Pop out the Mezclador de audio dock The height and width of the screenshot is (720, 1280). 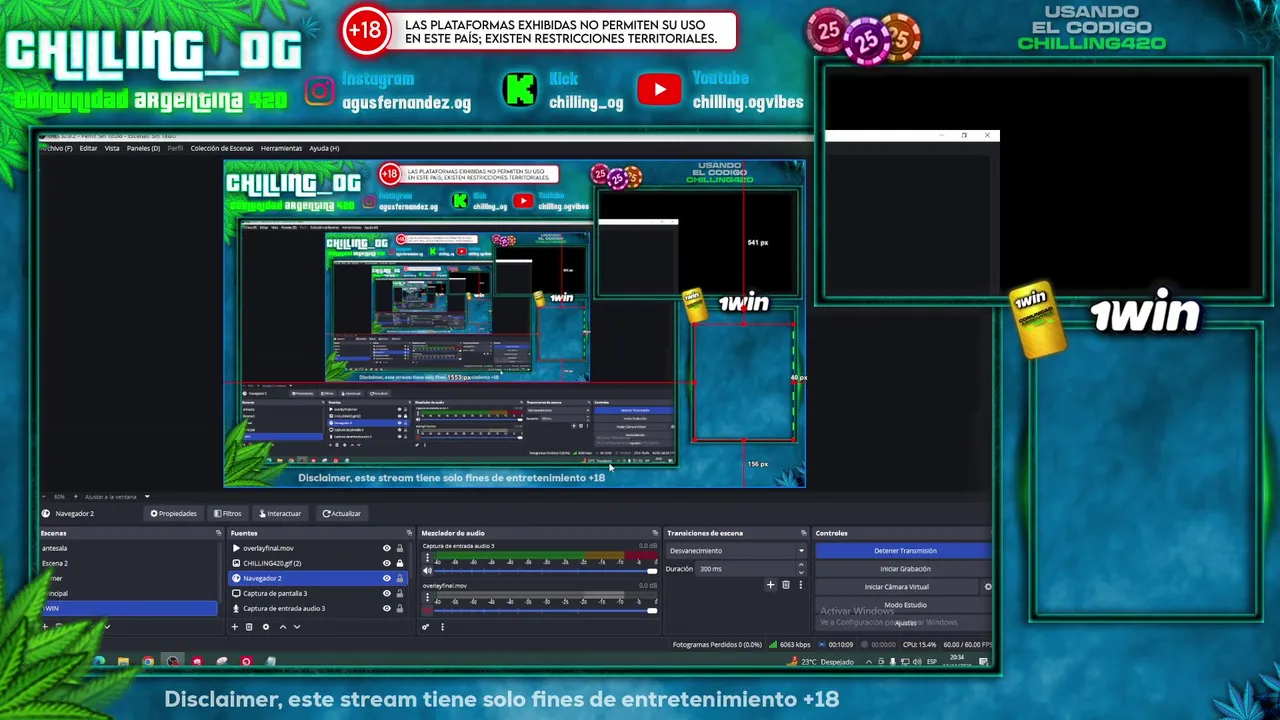click(655, 533)
